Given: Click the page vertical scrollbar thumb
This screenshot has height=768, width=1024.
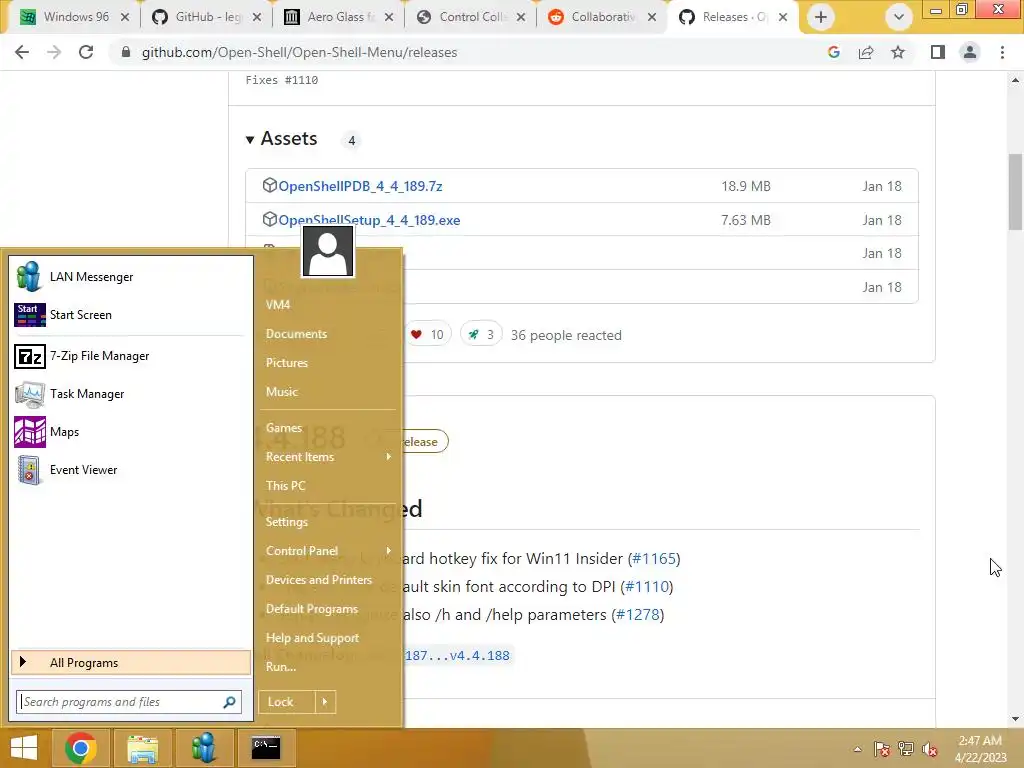Looking at the screenshot, I should 1015,192.
